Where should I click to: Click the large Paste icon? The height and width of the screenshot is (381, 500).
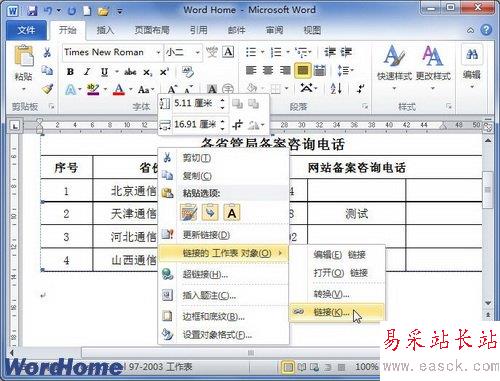24,55
